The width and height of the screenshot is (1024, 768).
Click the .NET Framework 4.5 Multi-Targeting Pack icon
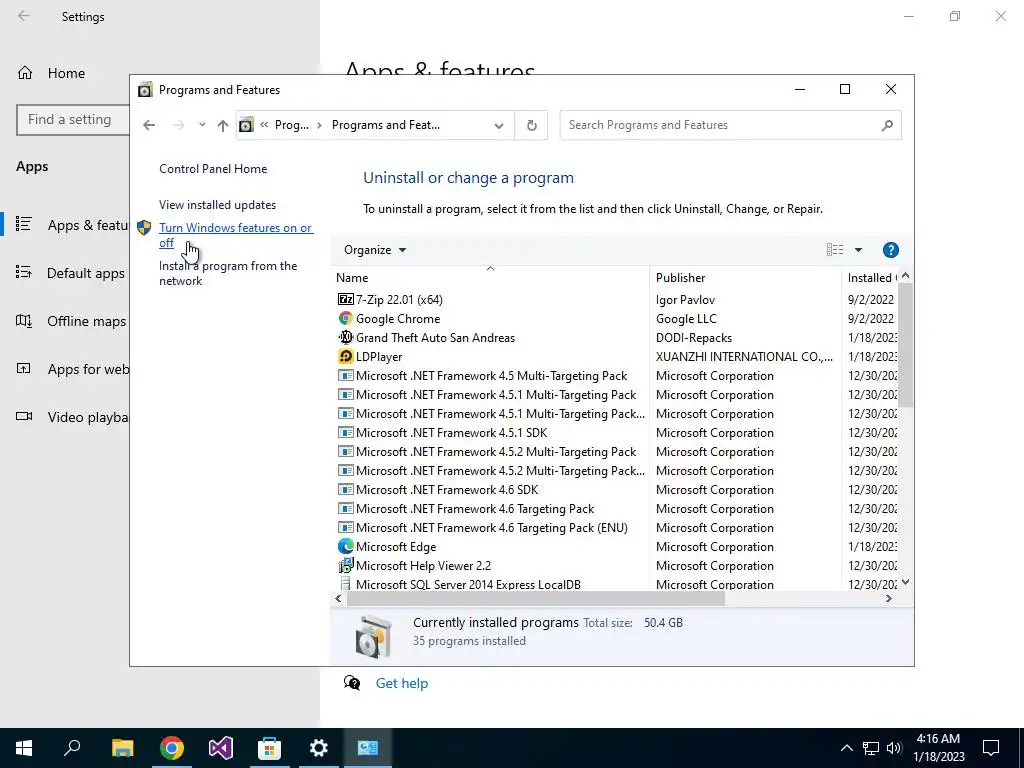point(345,376)
